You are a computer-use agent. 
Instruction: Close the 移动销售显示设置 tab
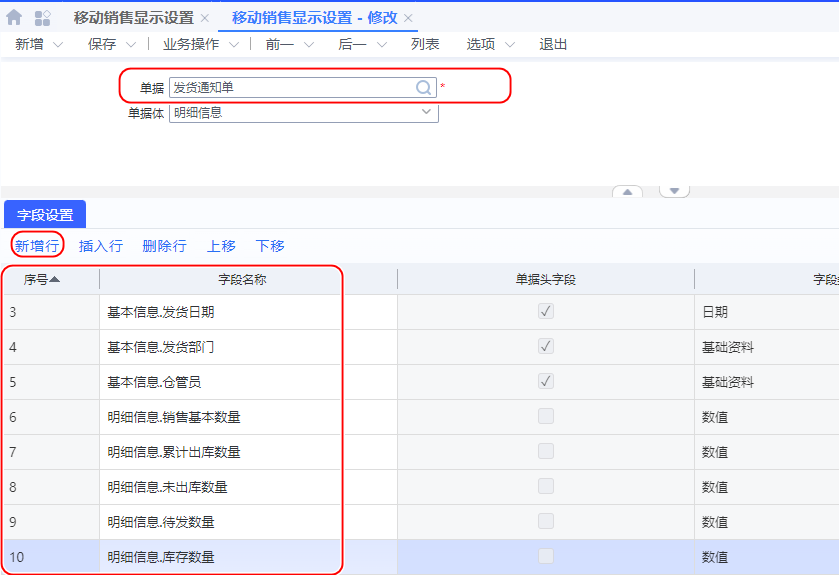(x=205, y=19)
